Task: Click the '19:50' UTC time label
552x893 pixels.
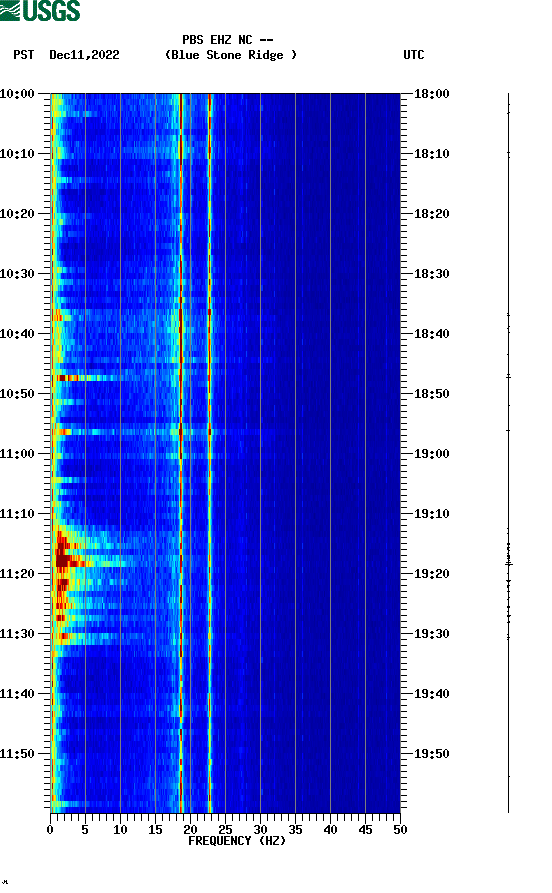Action: 432,754
